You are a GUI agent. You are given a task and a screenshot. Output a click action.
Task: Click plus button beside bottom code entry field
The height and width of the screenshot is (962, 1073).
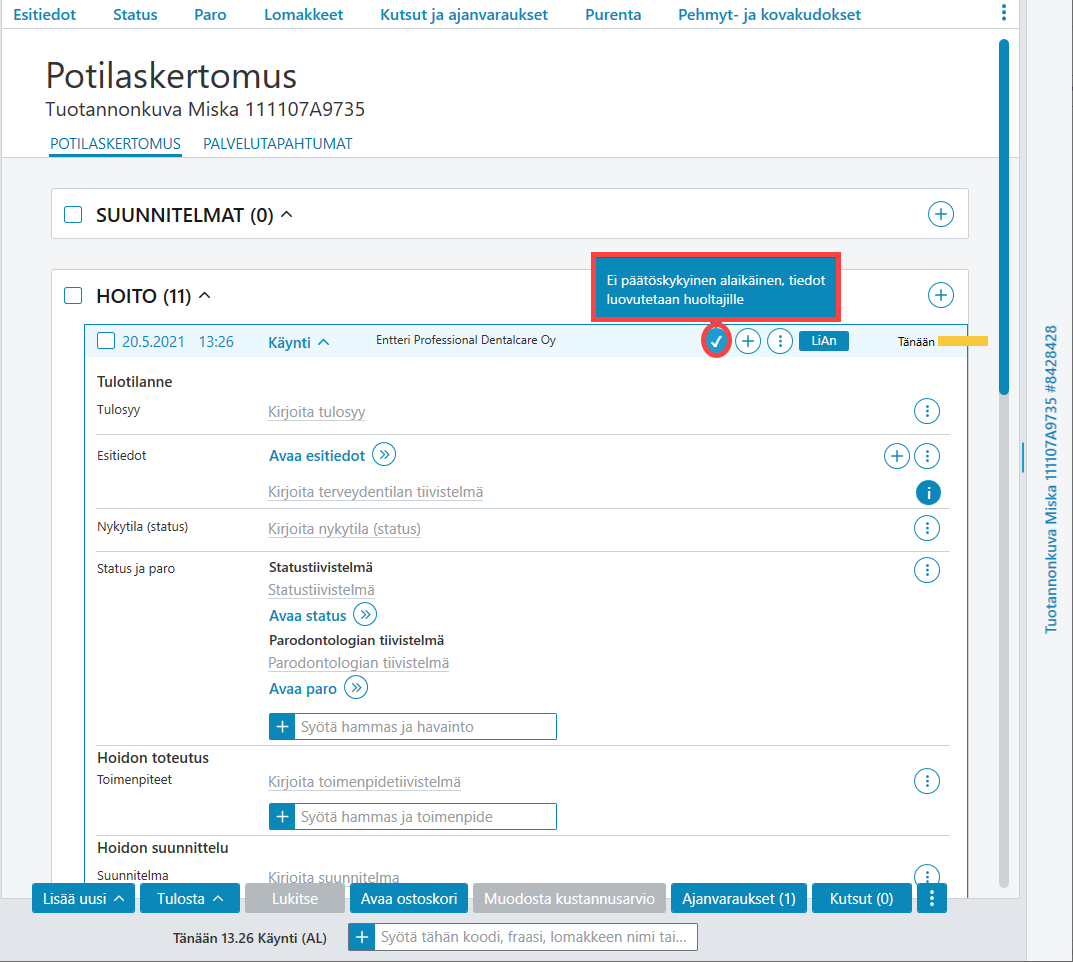361,937
